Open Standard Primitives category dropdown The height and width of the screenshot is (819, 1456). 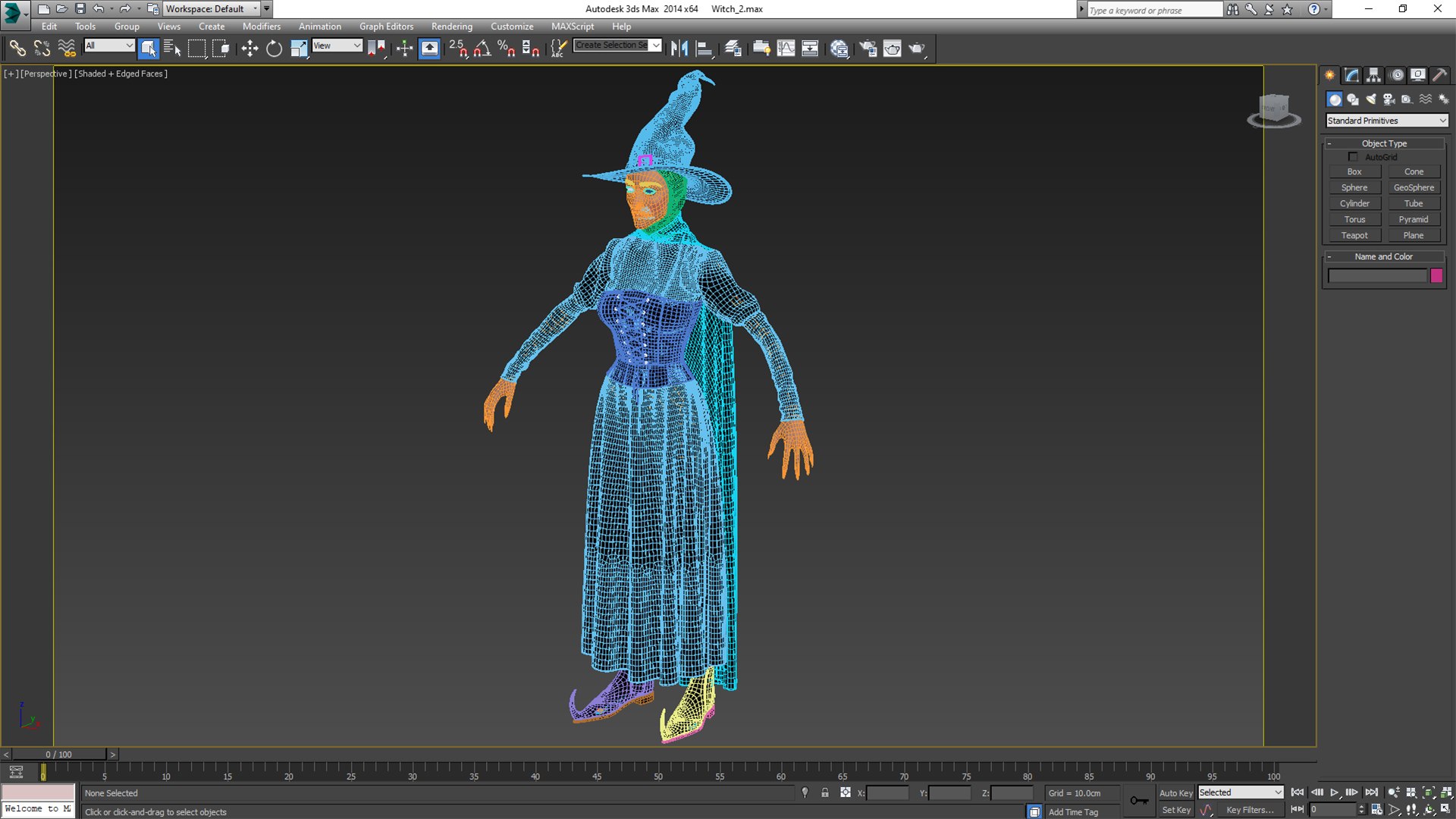pyautogui.click(x=1386, y=121)
